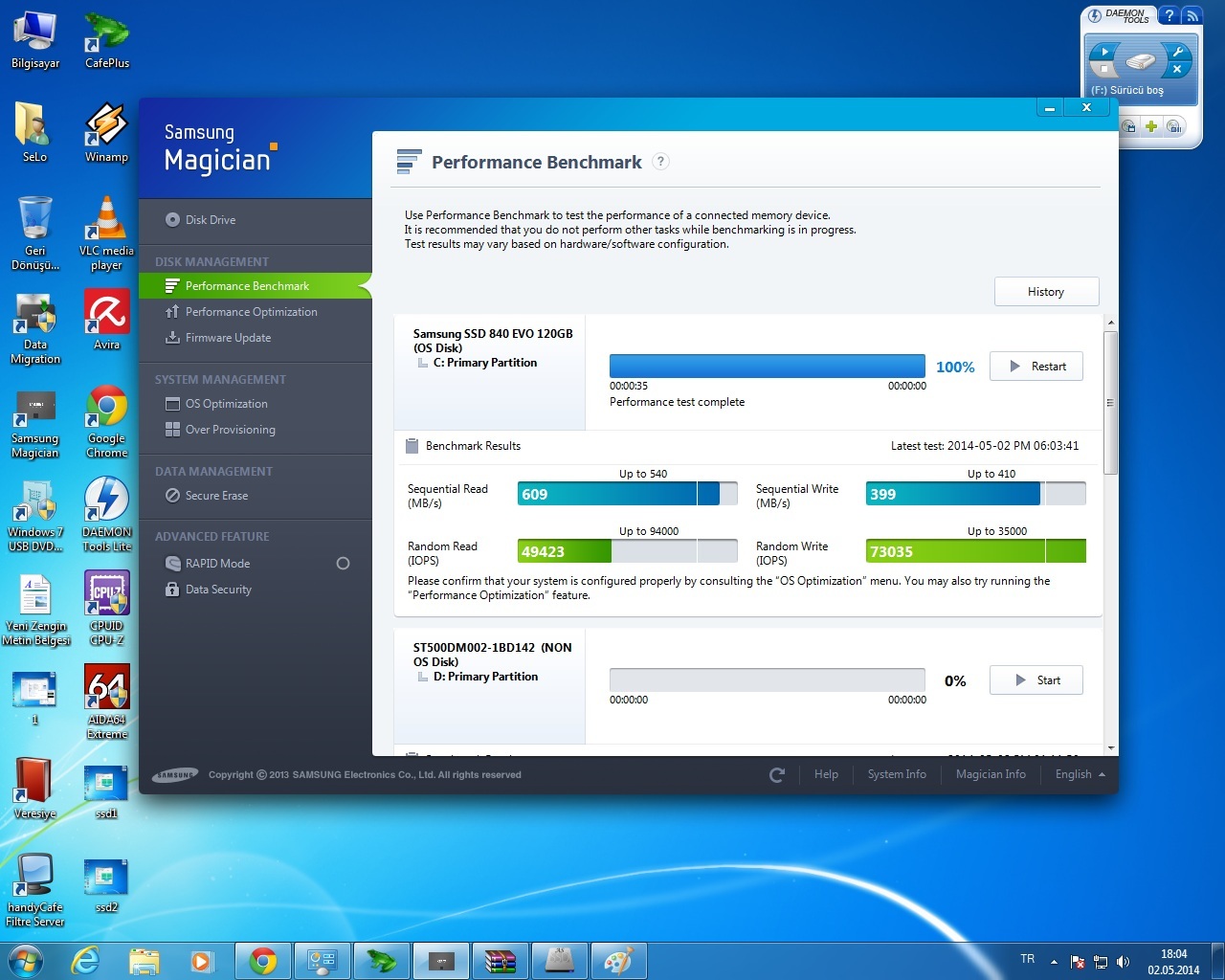The width and height of the screenshot is (1225, 980).
Task: Select Performance Benchmark in sidebar
Action: click(255, 286)
